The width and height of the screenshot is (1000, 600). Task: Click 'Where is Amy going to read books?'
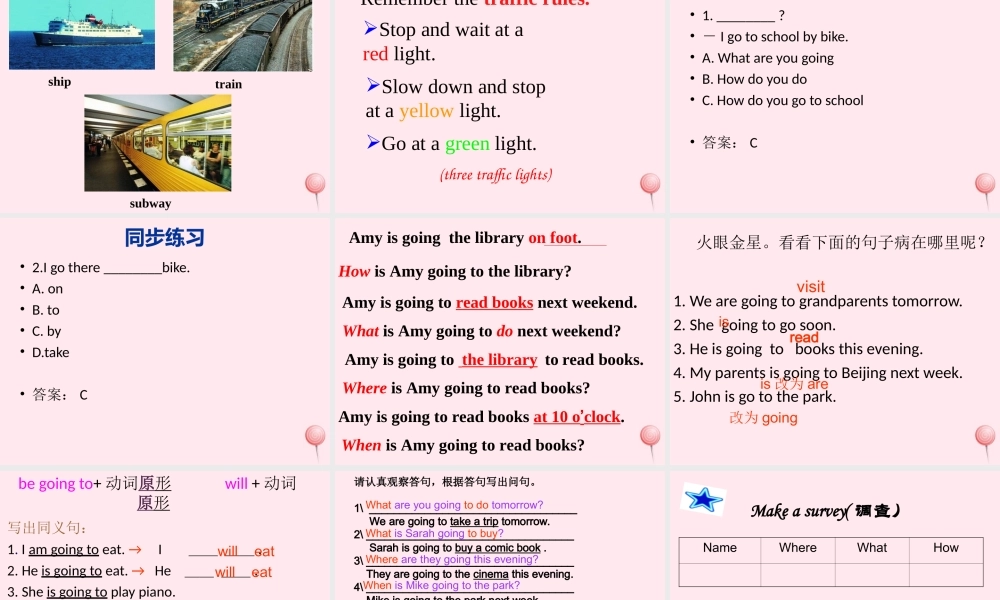[466, 388]
